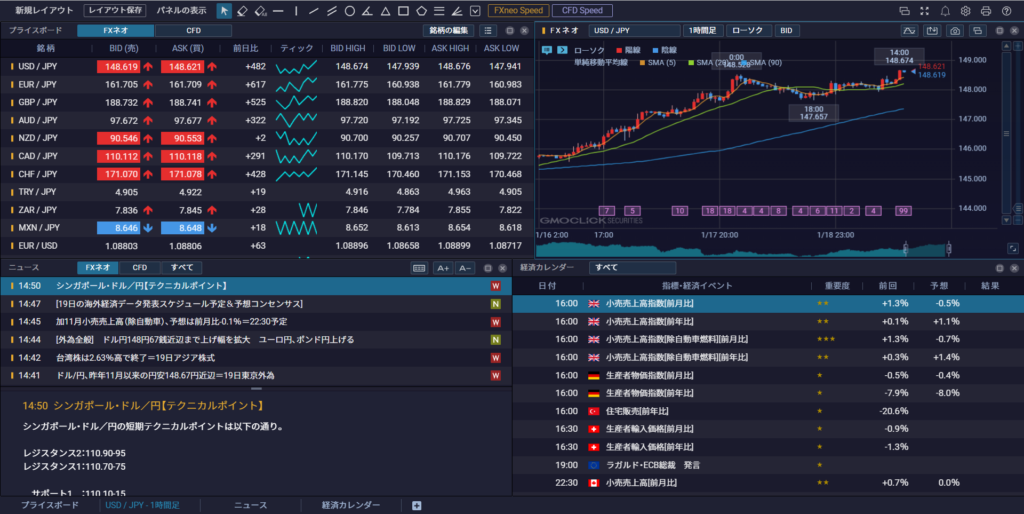The width and height of the screenshot is (1024, 514).
Task: Open パネルの表示 panel display menu
Action: tap(182, 10)
